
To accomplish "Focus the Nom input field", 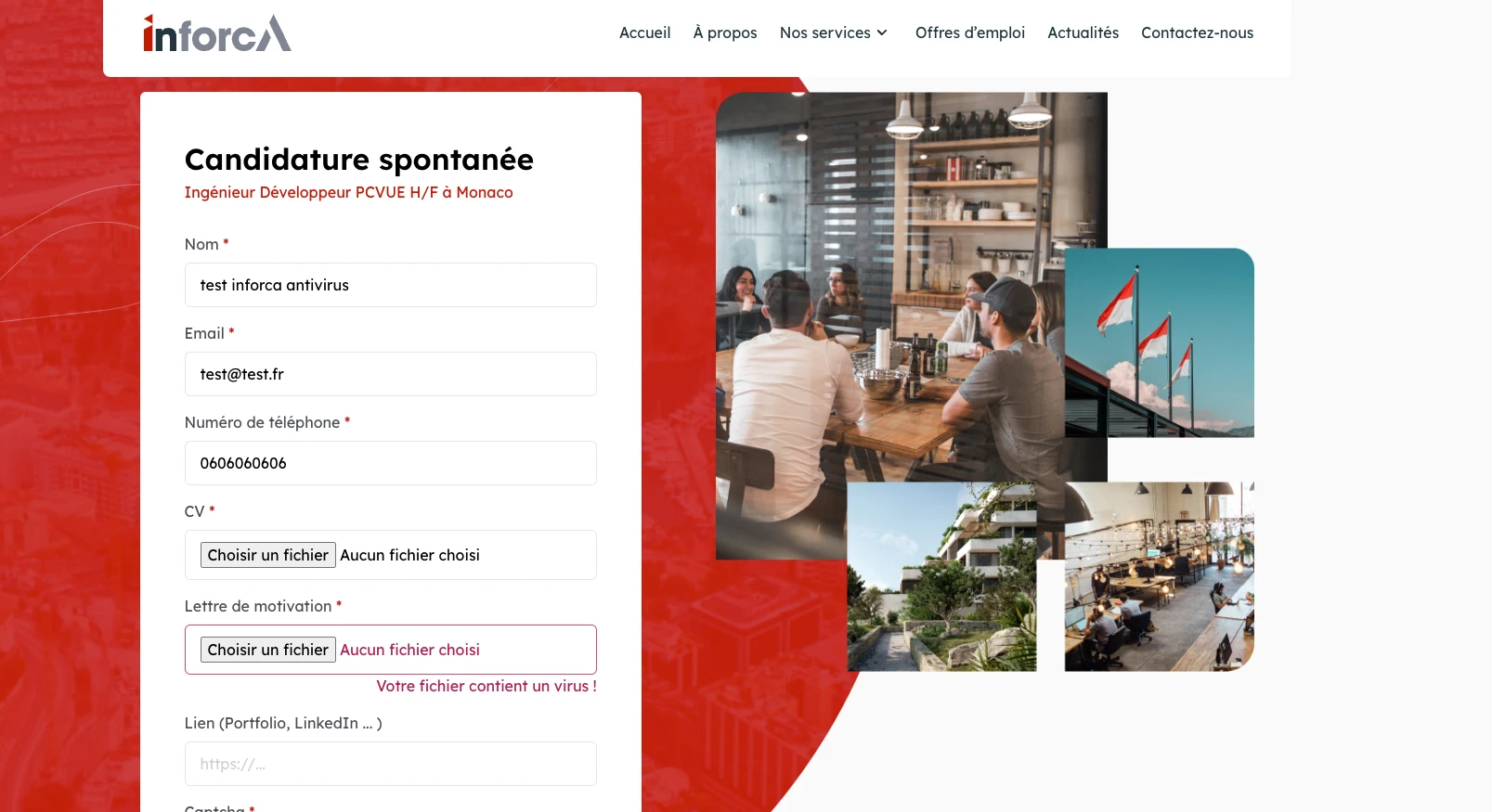I will click(390, 285).
